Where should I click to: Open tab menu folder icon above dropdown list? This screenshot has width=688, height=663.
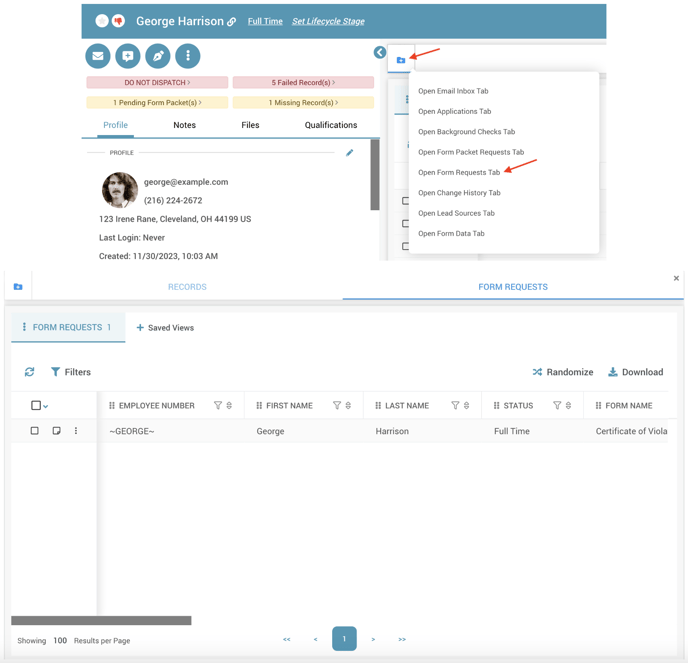coord(401,60)
